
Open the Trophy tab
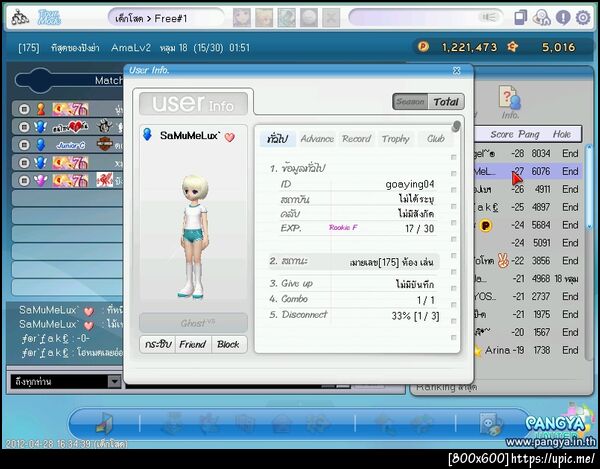pyautogui.click(x=396, y=139)
